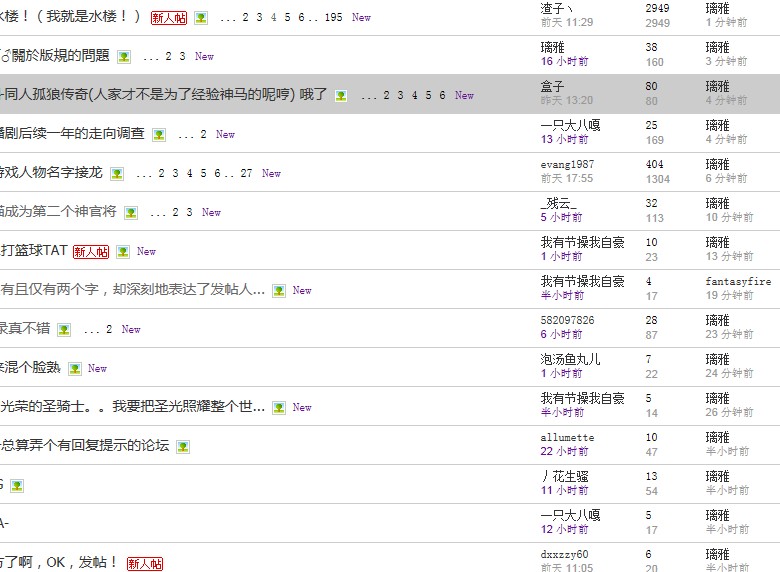Go to page 27 of 名字接龙 thread
Image resolution: width=780 pixels, height=572 pixels.
246,173
